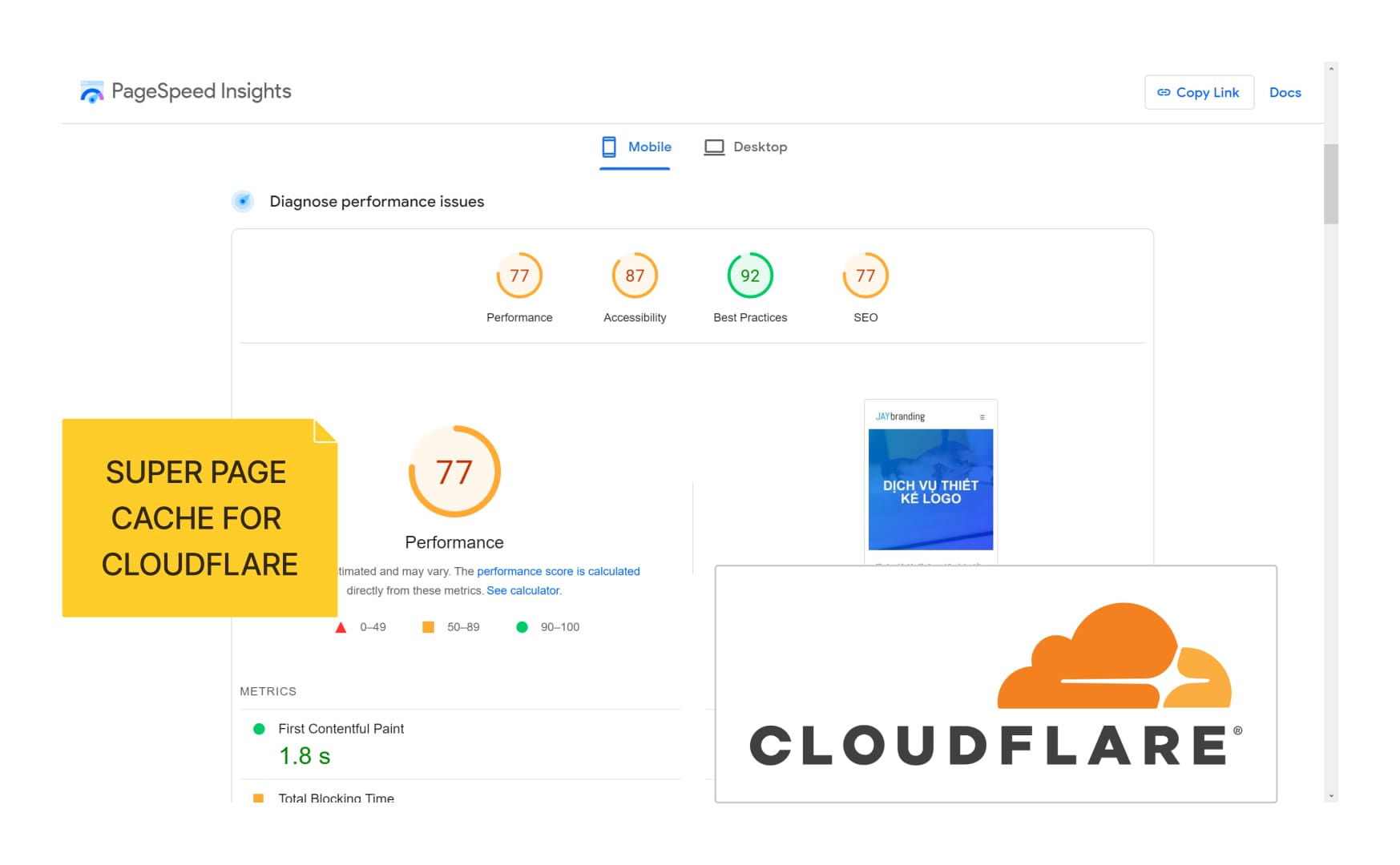Click the hamburger menu icon in the thumbnail

[982, 417]
